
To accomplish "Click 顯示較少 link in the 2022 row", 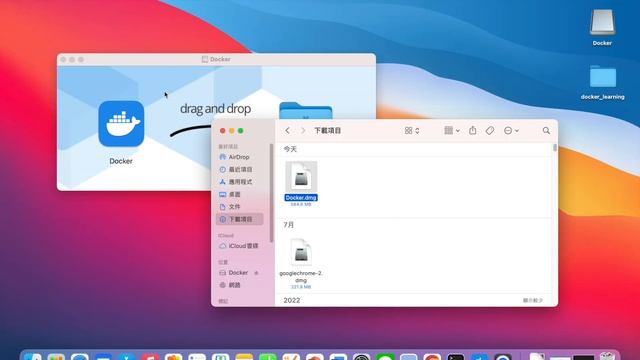I will click(x=533, y=300).
